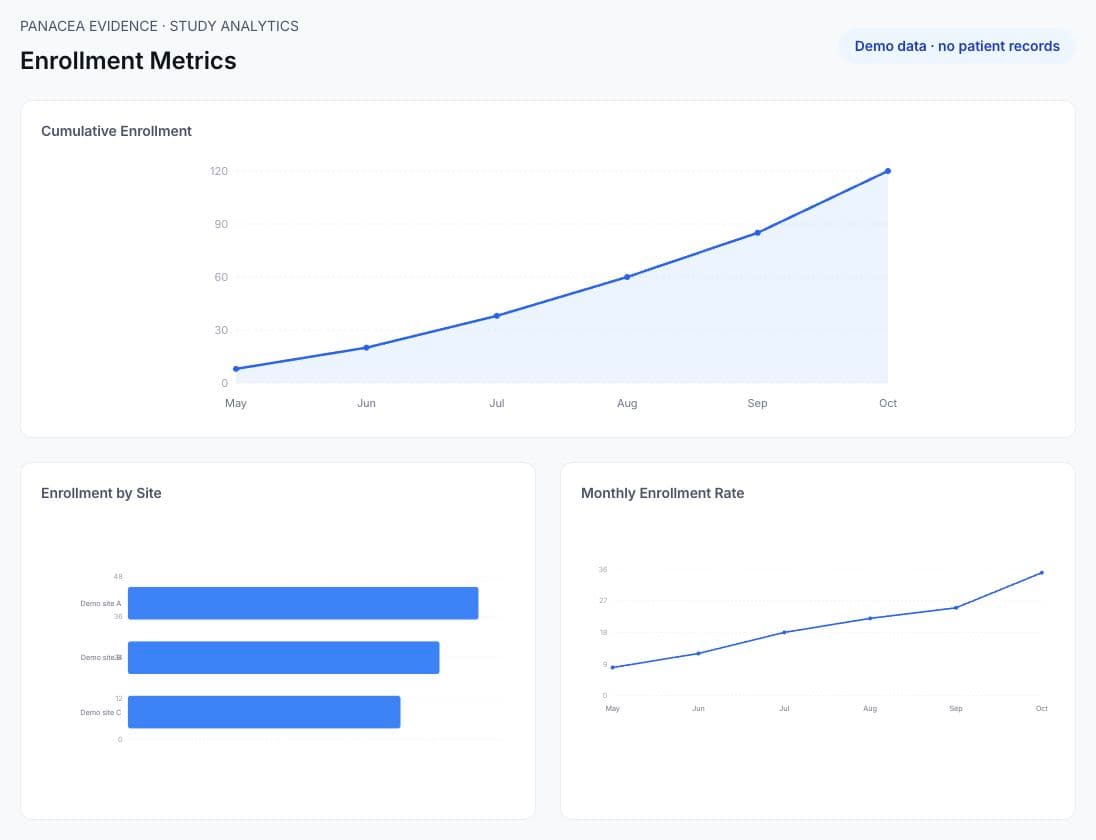1096x840 pixels.
Task: Select the Jul point in Monthly Enrollment Rate
Action: 784,632
